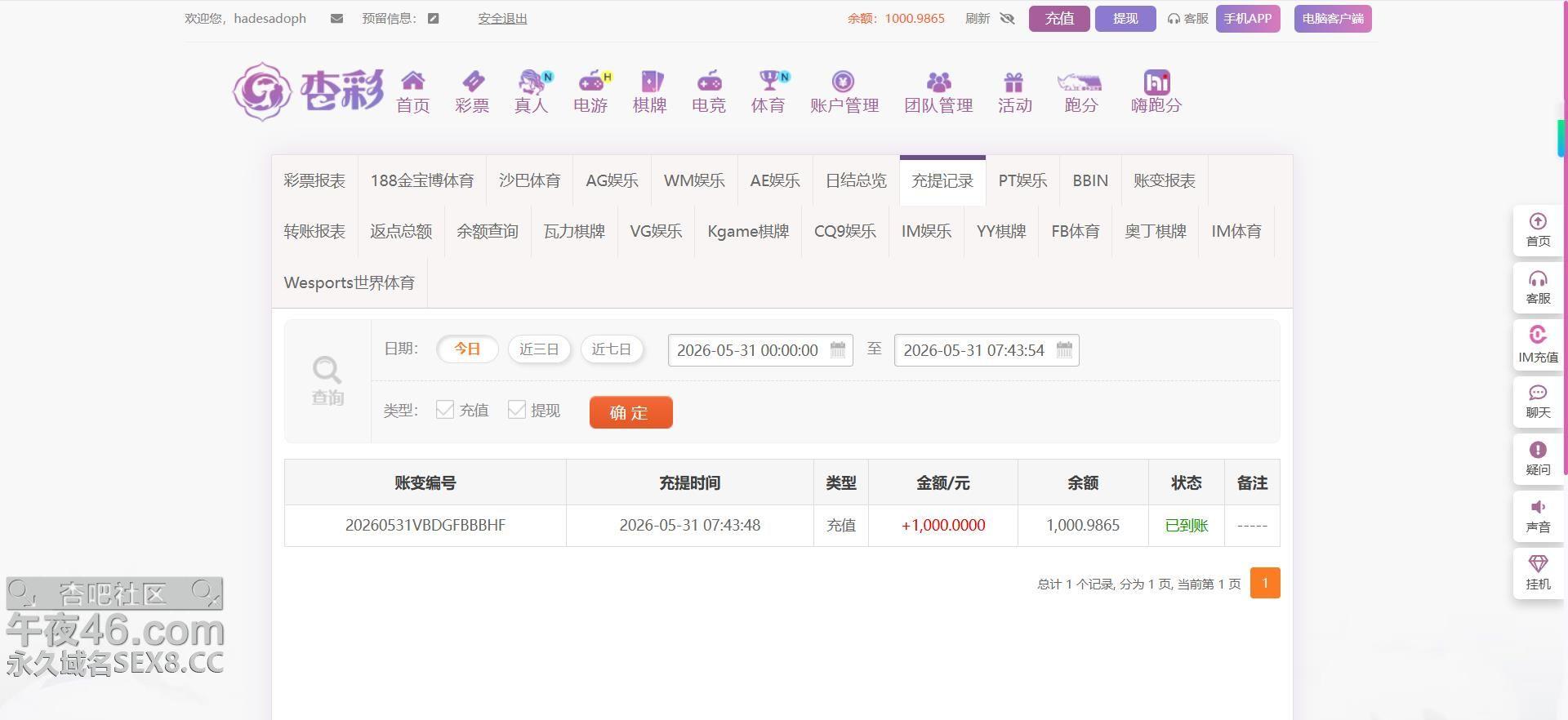Open the 跑分 nav icon
The height and width of the screenshot is (720, 1568).
point(1080,81)
